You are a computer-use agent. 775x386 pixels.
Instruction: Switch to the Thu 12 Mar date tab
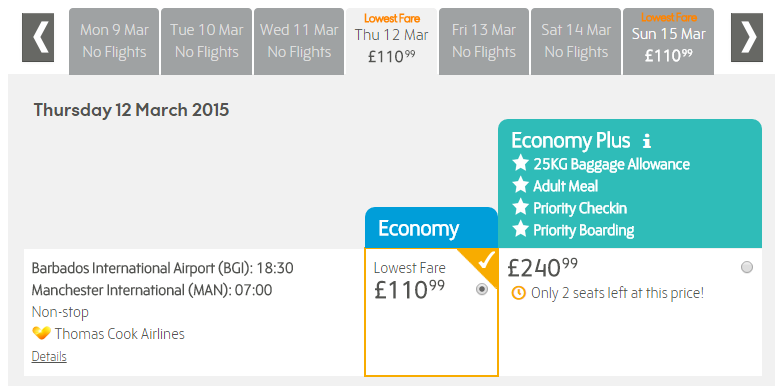[x=391, y=42]
